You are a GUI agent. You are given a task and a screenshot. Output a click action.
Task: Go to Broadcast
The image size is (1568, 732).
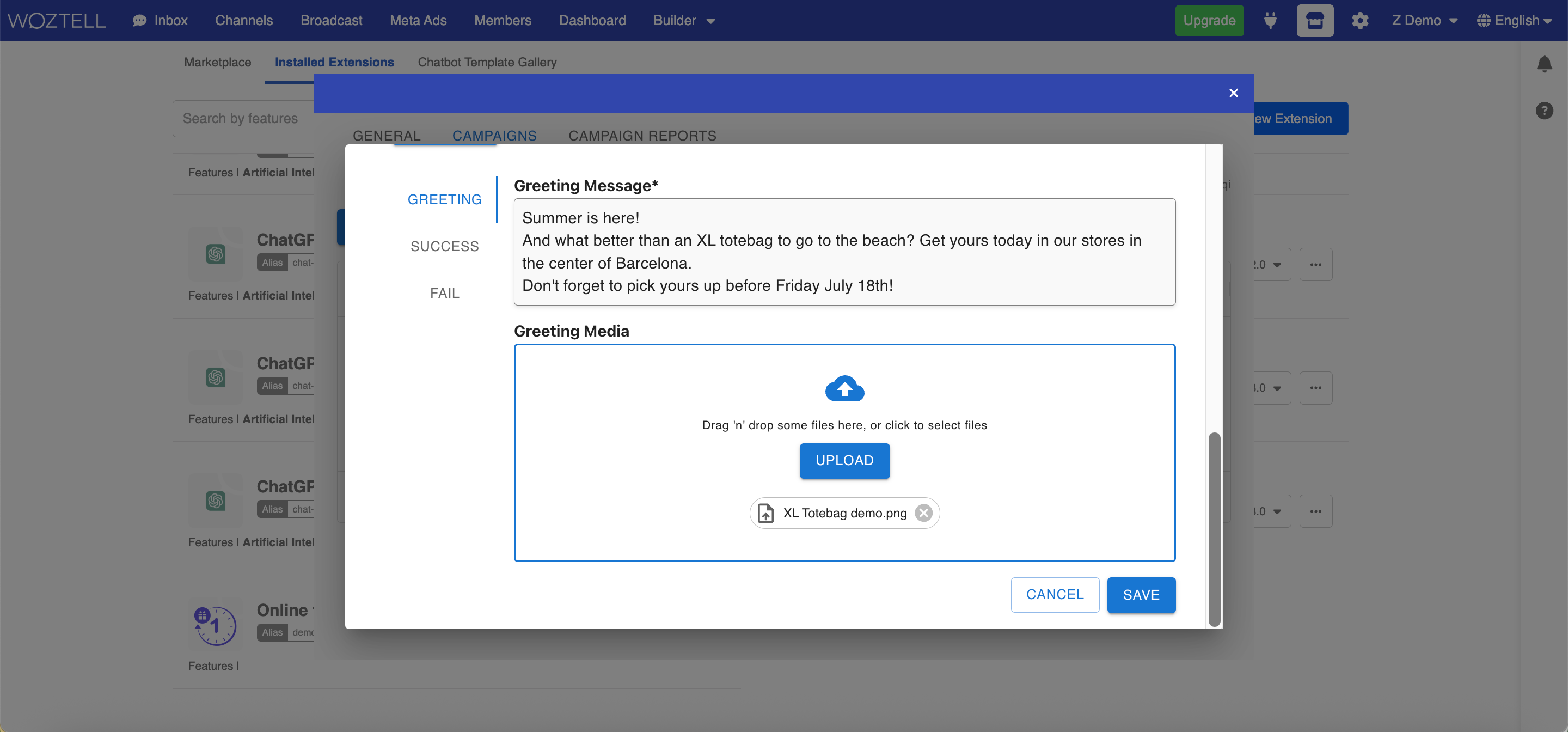(x=331, y=21)
